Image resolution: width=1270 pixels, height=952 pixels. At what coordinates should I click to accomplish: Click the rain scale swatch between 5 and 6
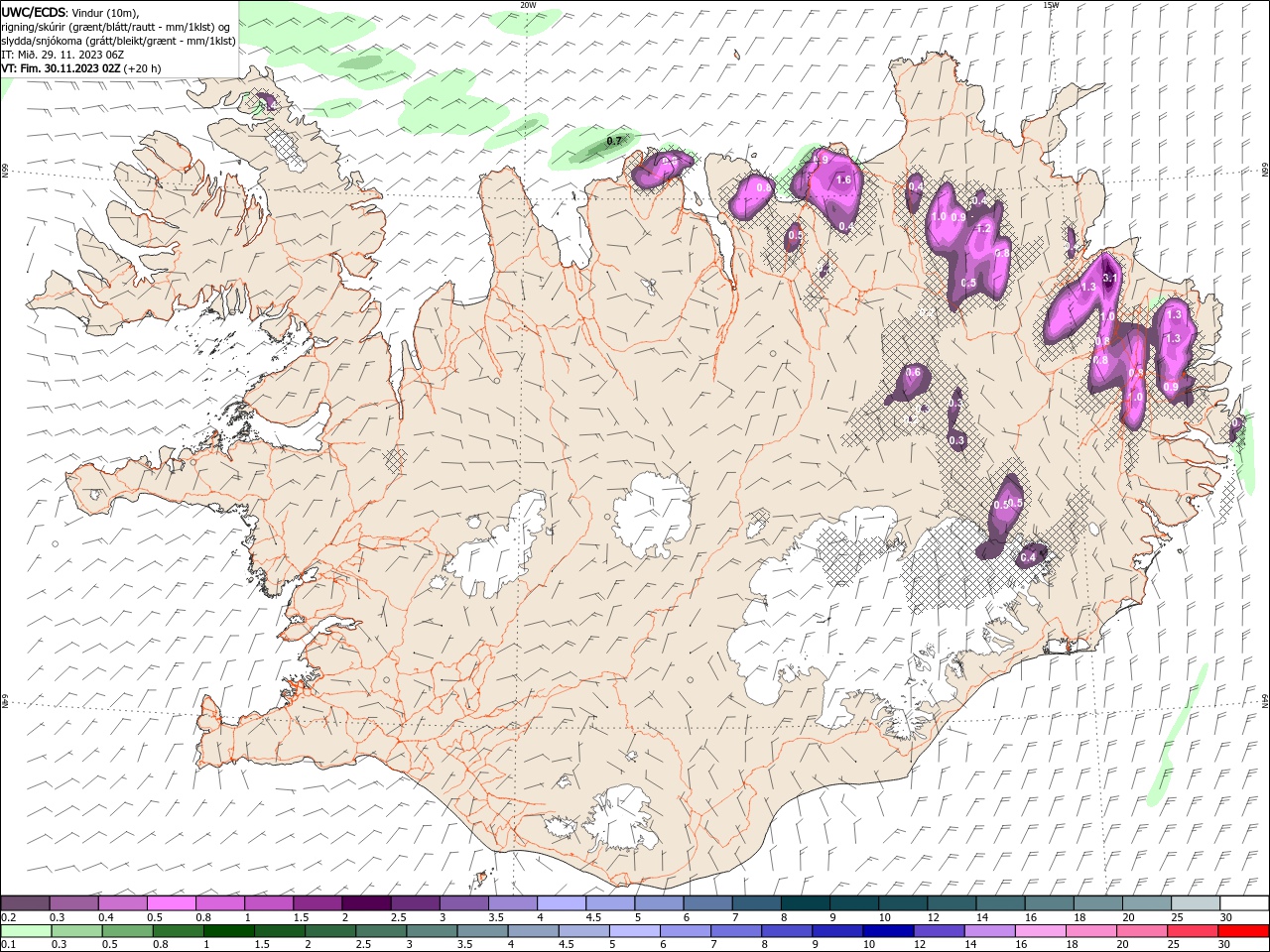coord(634,931)
